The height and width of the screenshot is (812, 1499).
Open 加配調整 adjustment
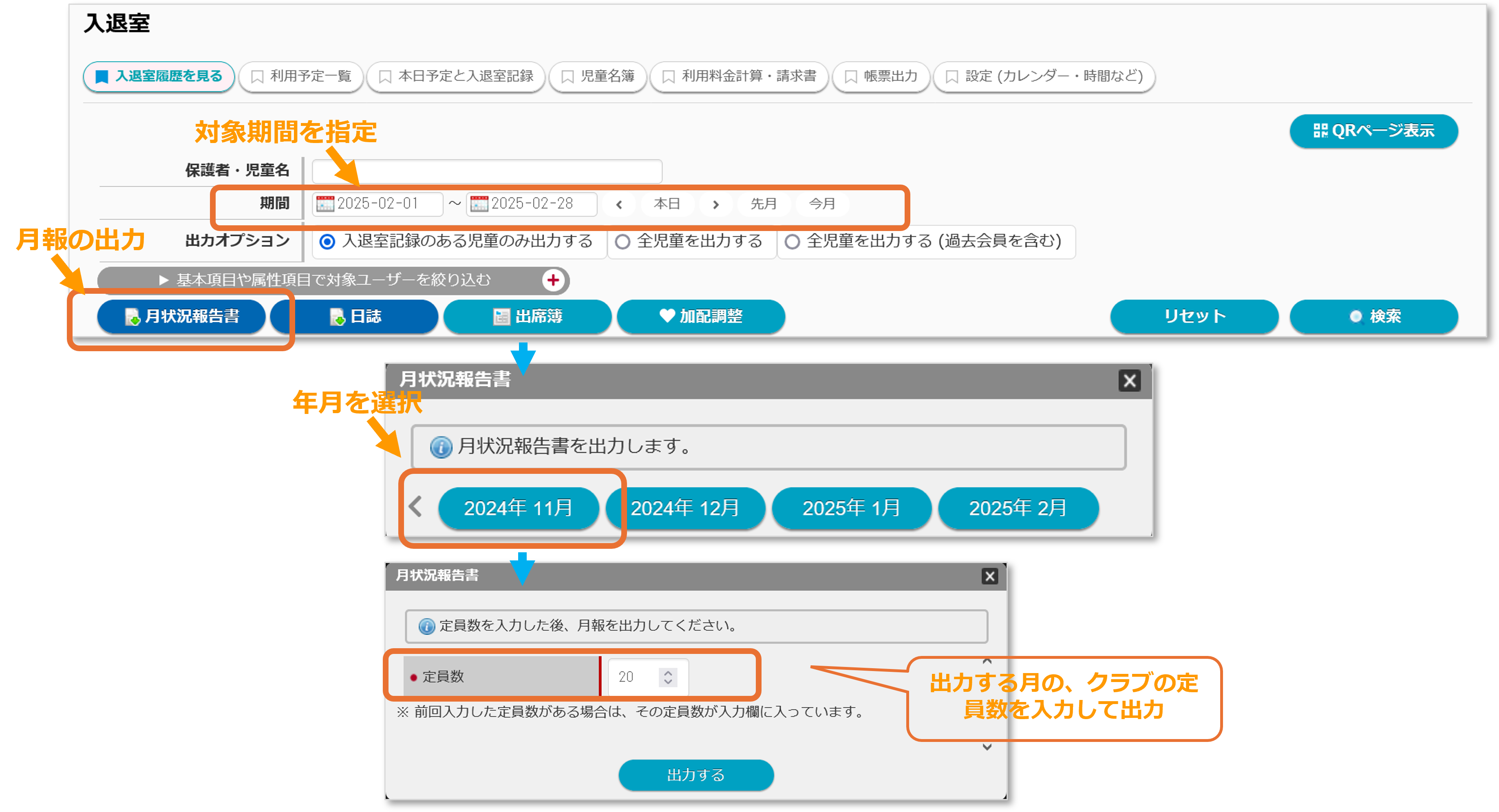click(x=701, y=317)
